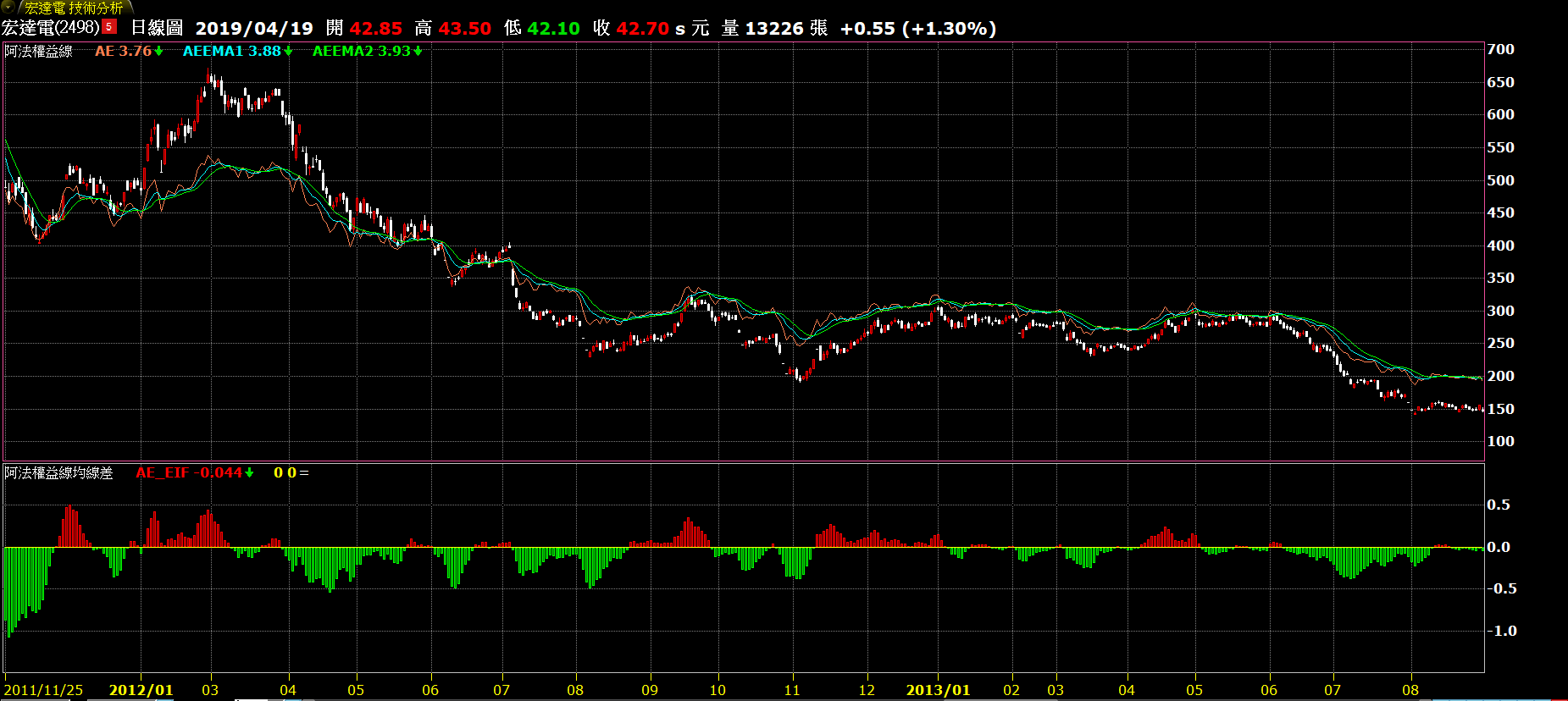The image size is (1568, 701).
Task: Select the 阿法權益線 indicator title
Action: point(39,52)
